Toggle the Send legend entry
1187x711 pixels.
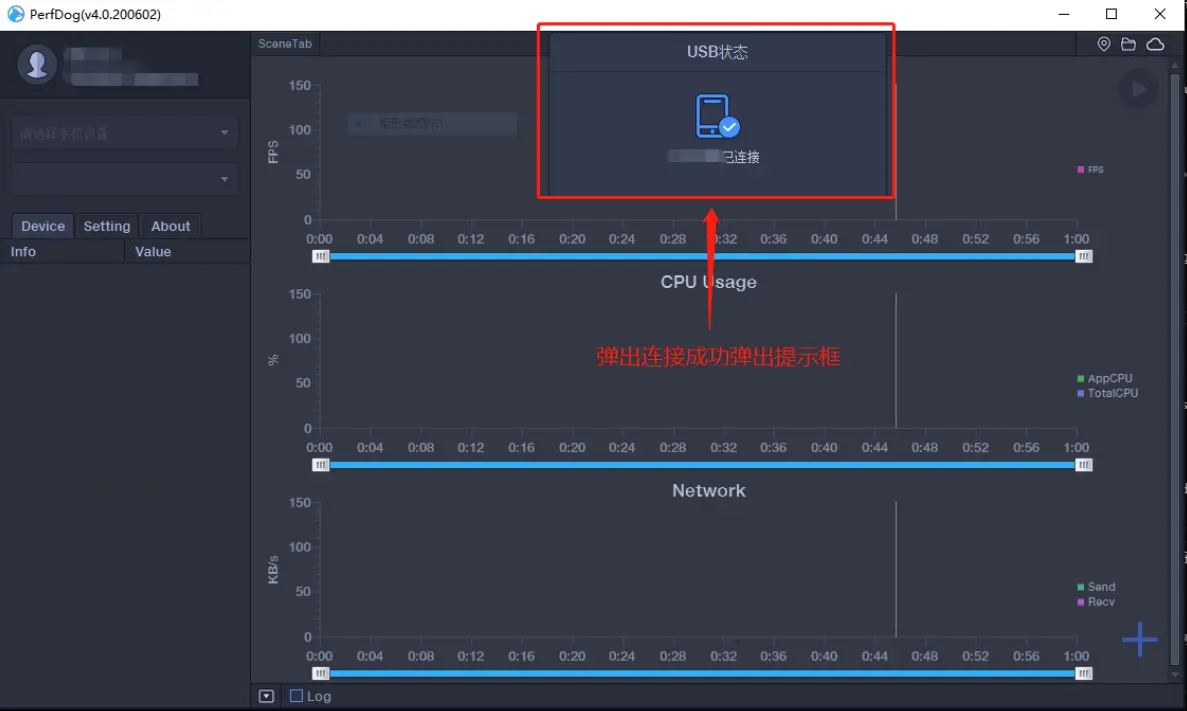(1095, 587)
